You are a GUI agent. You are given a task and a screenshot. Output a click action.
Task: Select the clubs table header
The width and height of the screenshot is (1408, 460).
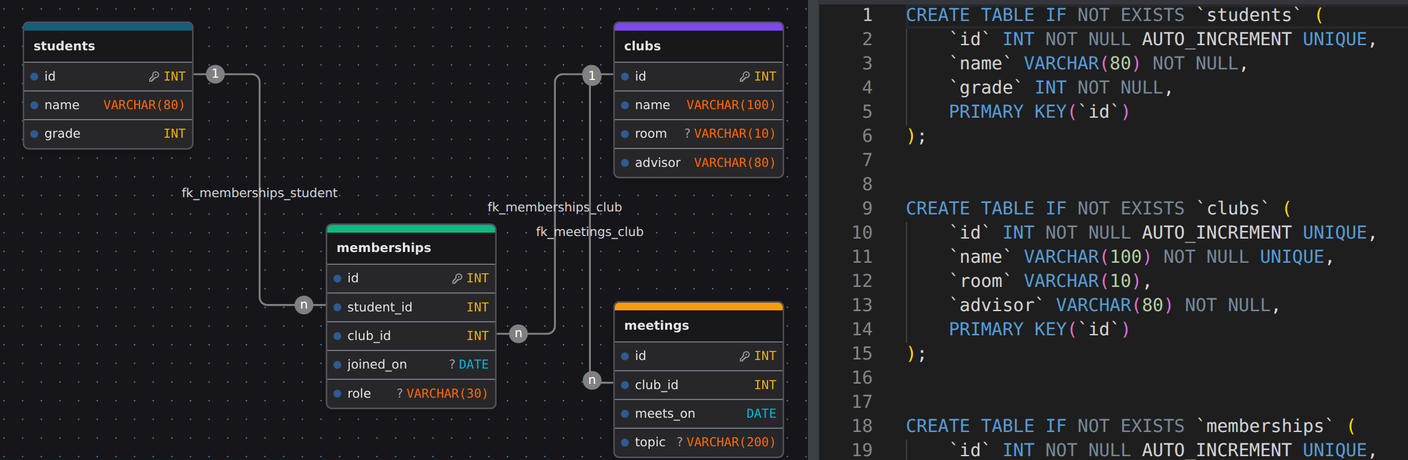coord(698,45)
